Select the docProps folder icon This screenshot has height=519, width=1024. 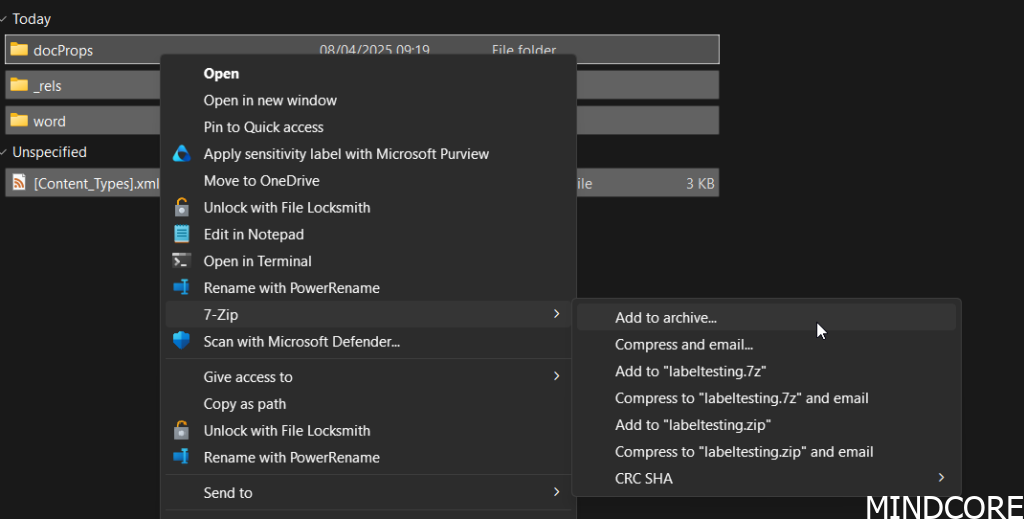19,49
